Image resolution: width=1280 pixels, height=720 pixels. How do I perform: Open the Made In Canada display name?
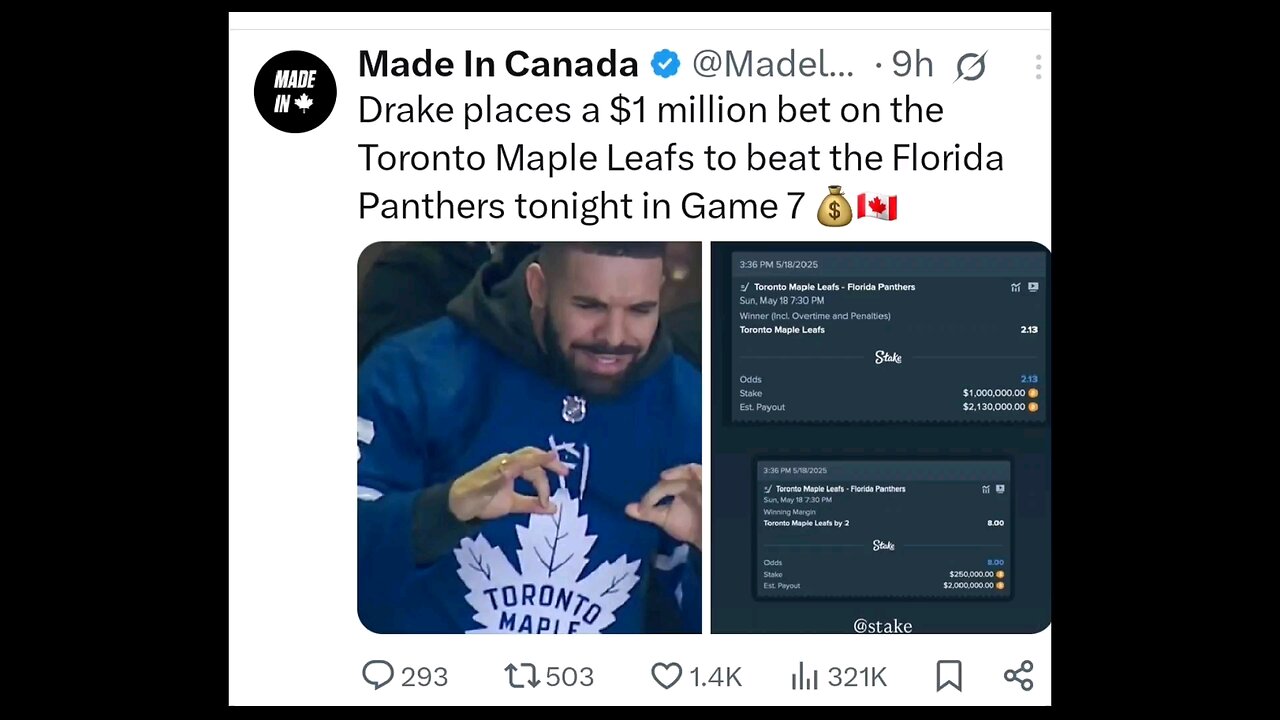point(498,65)
